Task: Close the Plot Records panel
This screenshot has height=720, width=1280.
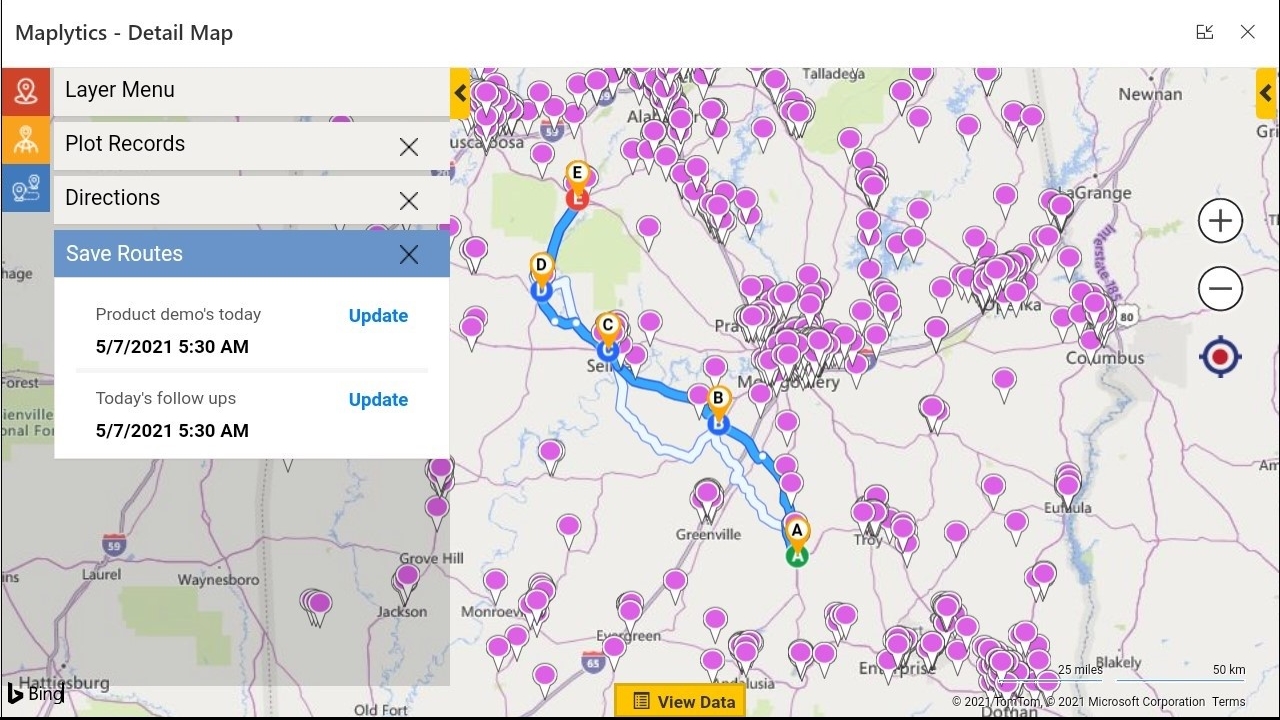Action: (x=409, y=147)
